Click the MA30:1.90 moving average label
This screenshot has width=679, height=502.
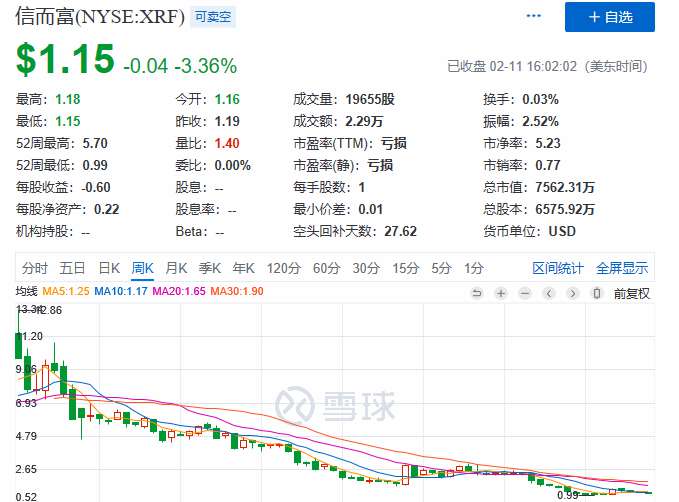click(x=237, y=291)
